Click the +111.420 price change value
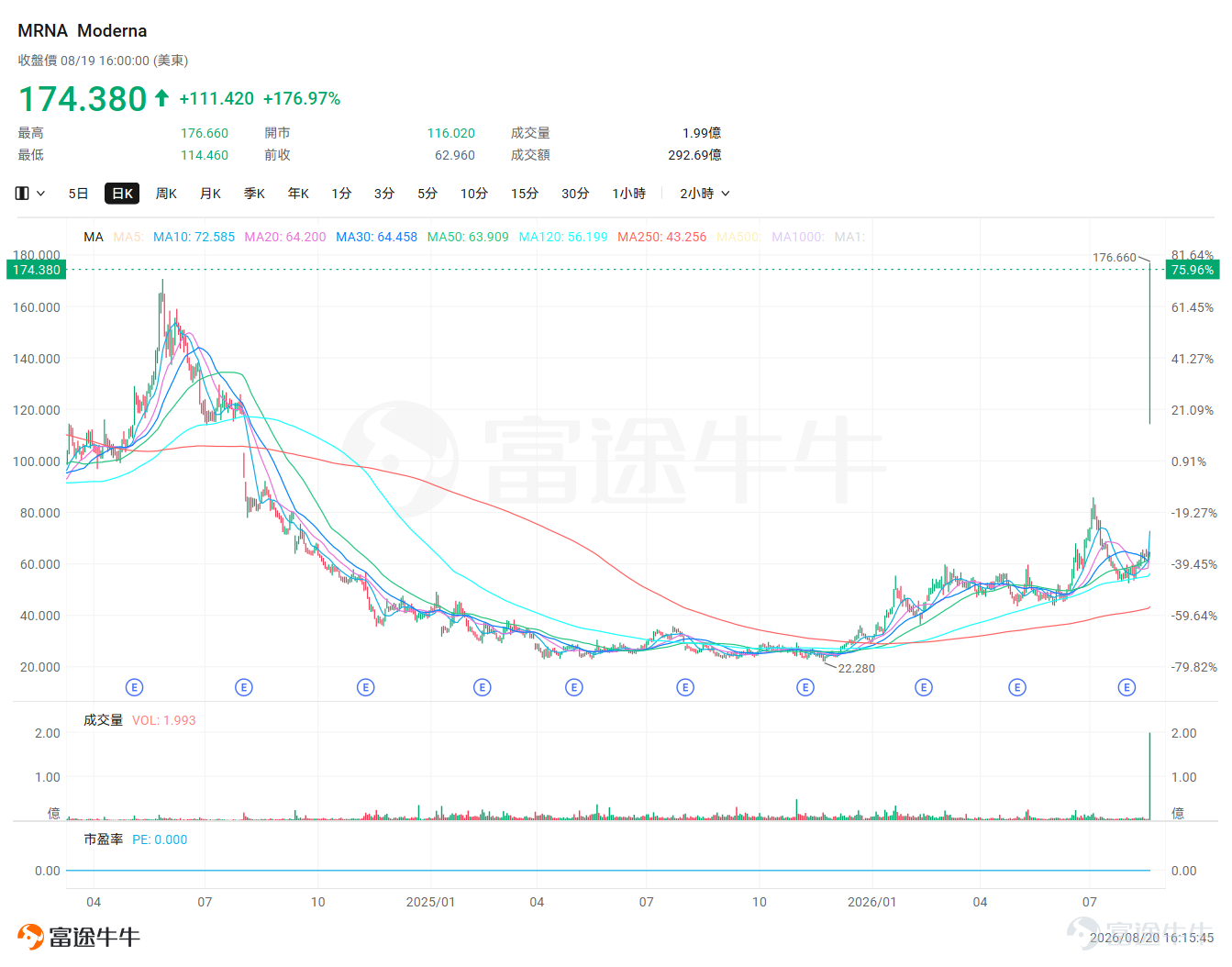Viewport: 1232px width, 967px height. coord(216,99)
